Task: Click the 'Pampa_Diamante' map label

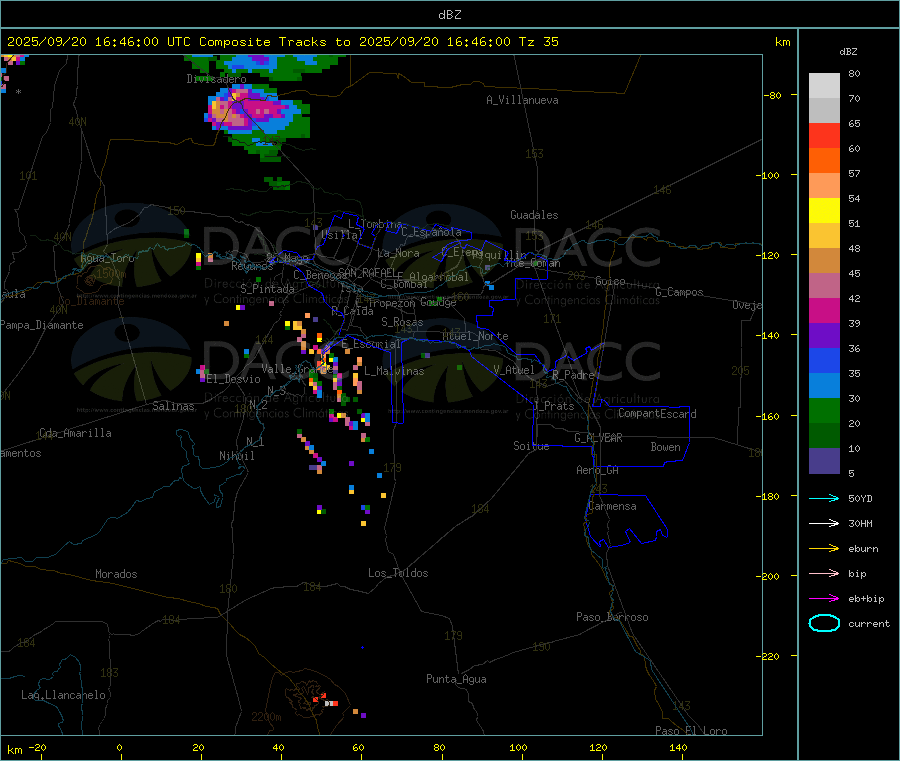Action: point(42,325)
